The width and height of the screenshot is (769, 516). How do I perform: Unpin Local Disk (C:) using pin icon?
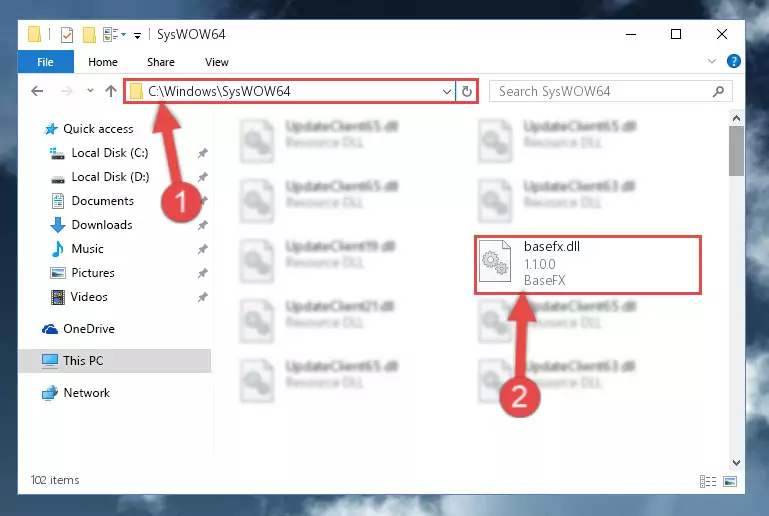click(x=203, y=153)
